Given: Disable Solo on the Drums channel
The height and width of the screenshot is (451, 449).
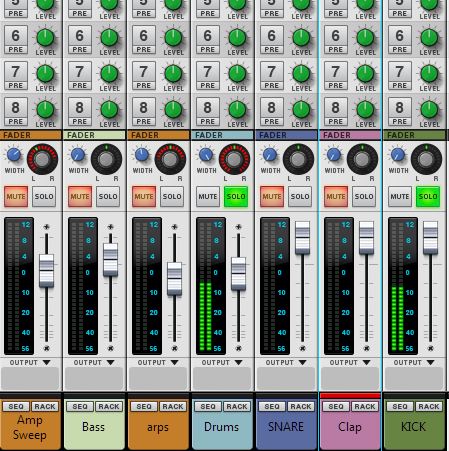Looking at the screenshot, I should click(236, 197).
